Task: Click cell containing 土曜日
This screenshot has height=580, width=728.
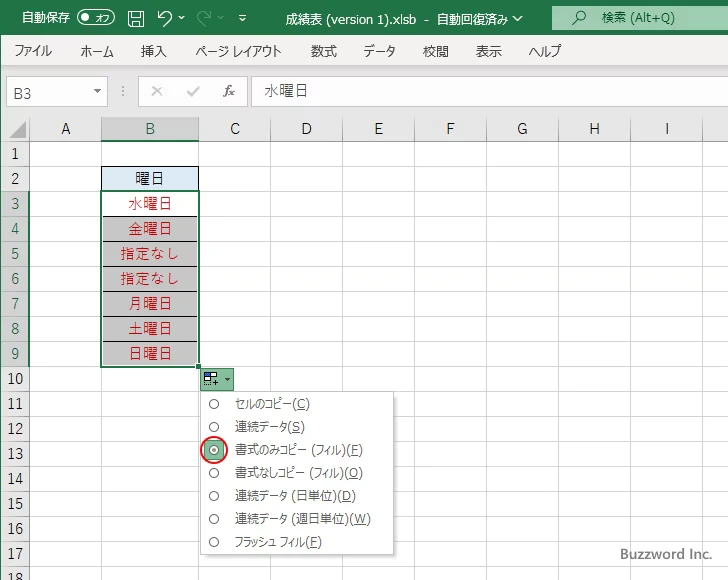Action: 150,329
